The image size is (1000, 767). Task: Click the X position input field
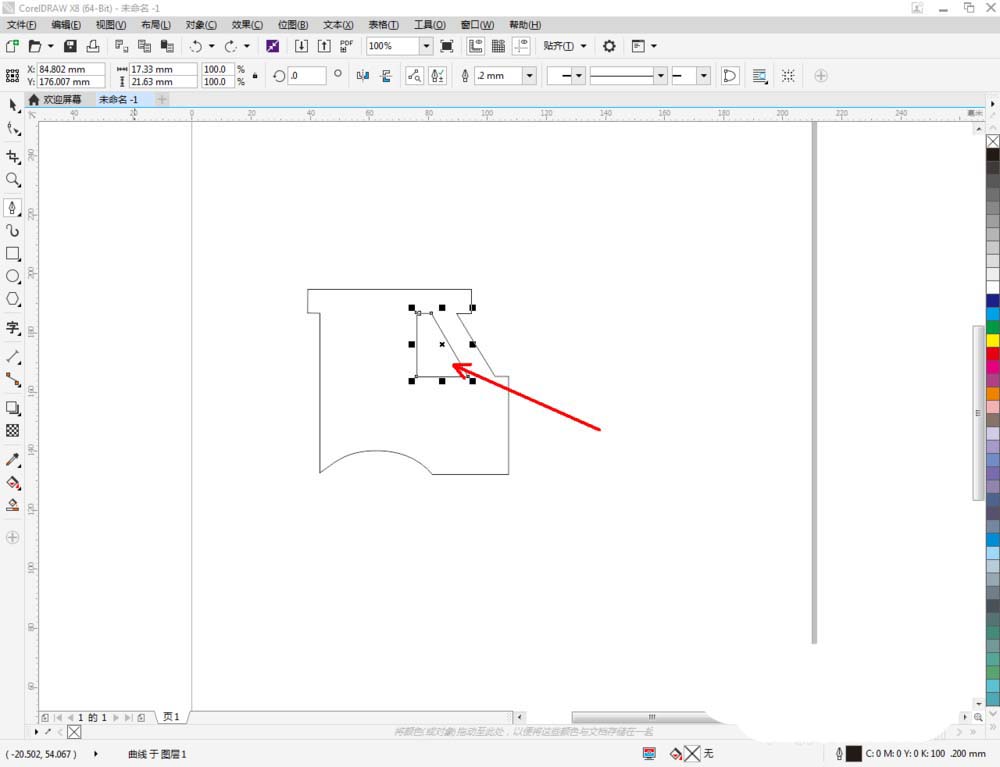(71, 69)
